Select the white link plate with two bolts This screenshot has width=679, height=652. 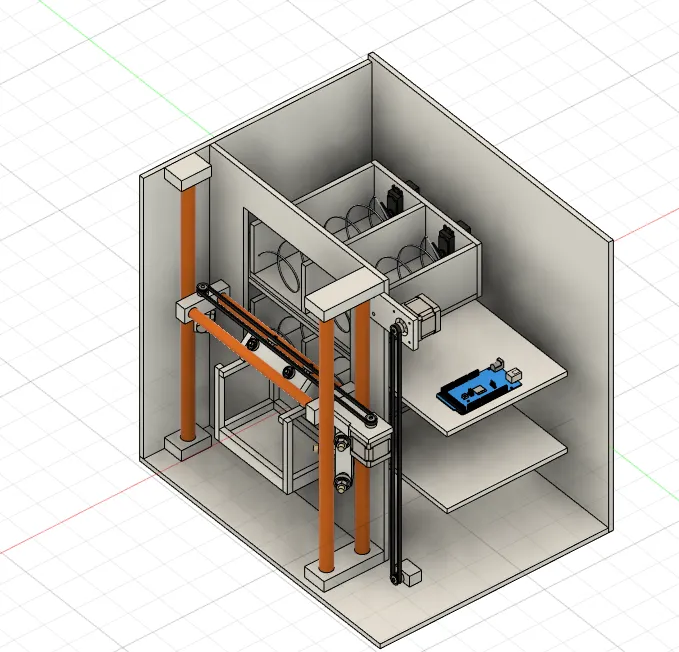tap(342, 464)
